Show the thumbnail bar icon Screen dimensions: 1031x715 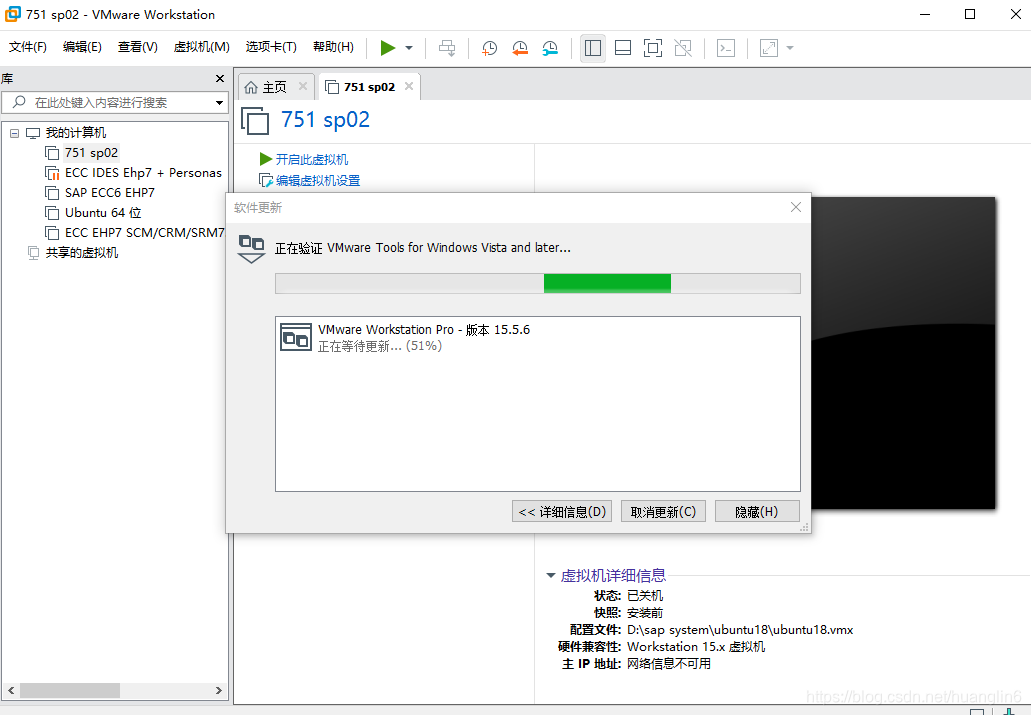click(x=622, y=47)
